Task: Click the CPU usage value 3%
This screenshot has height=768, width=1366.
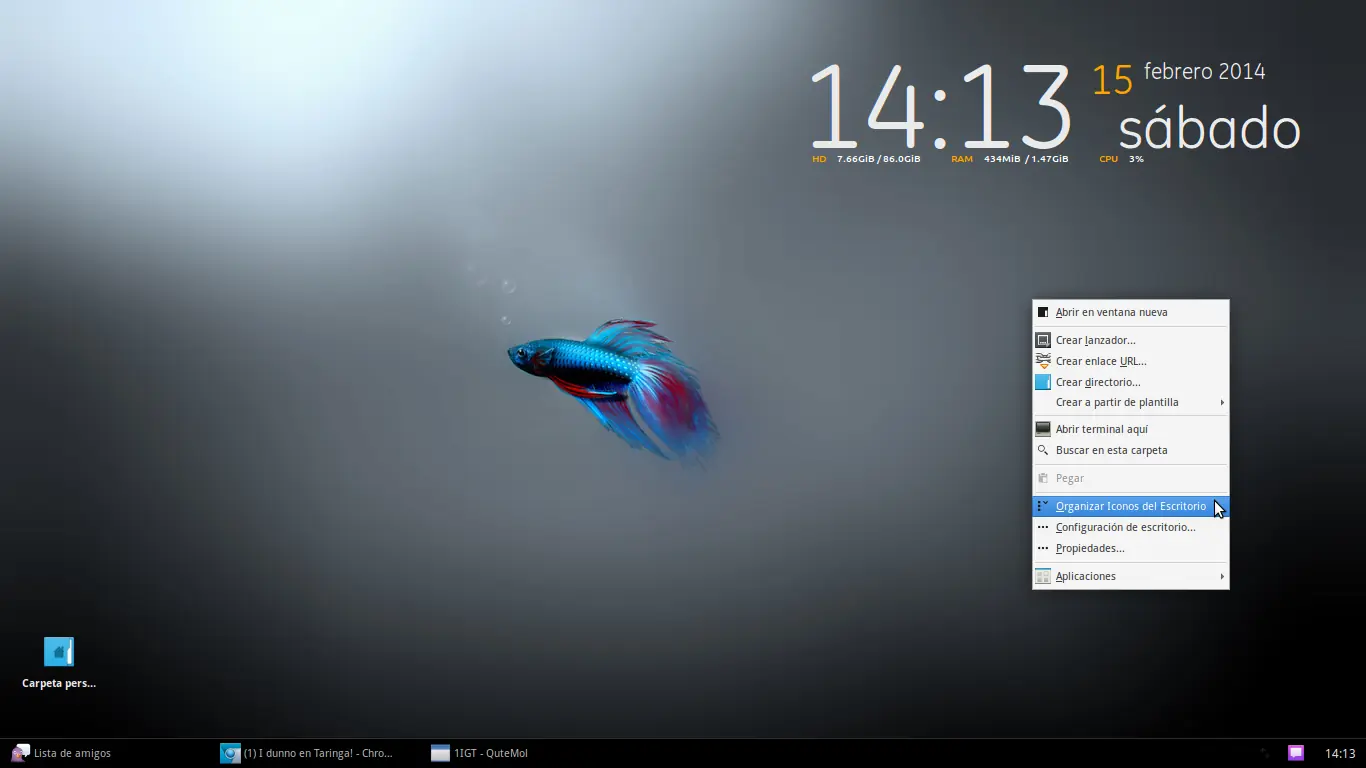Action: click(x=1136, y=159)
